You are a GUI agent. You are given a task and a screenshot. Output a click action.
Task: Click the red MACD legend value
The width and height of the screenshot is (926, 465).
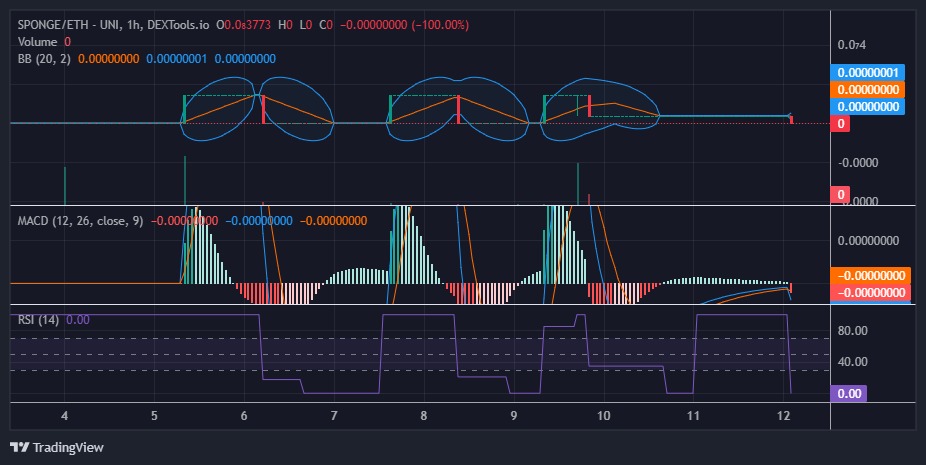[184, 221]
